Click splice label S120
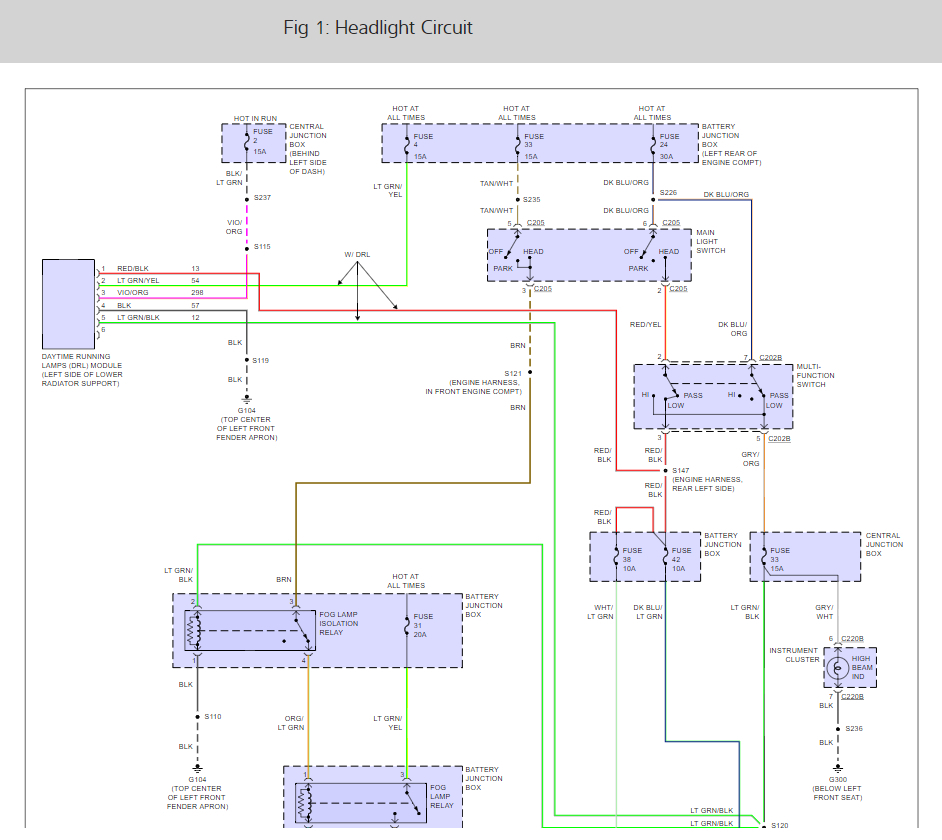This screenshot has height=840, width=942. [779, 826]
